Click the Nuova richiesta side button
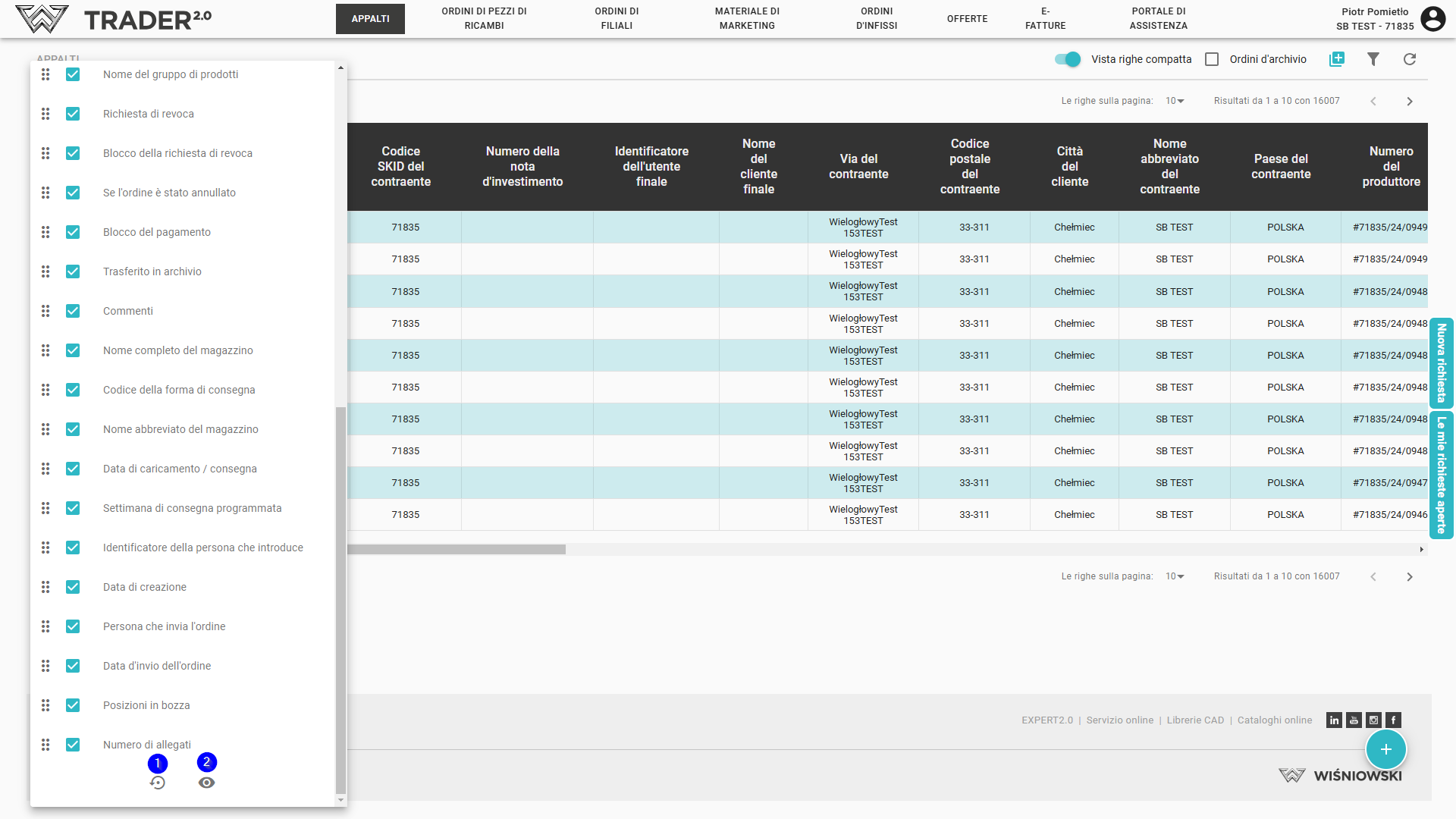 1441,363
